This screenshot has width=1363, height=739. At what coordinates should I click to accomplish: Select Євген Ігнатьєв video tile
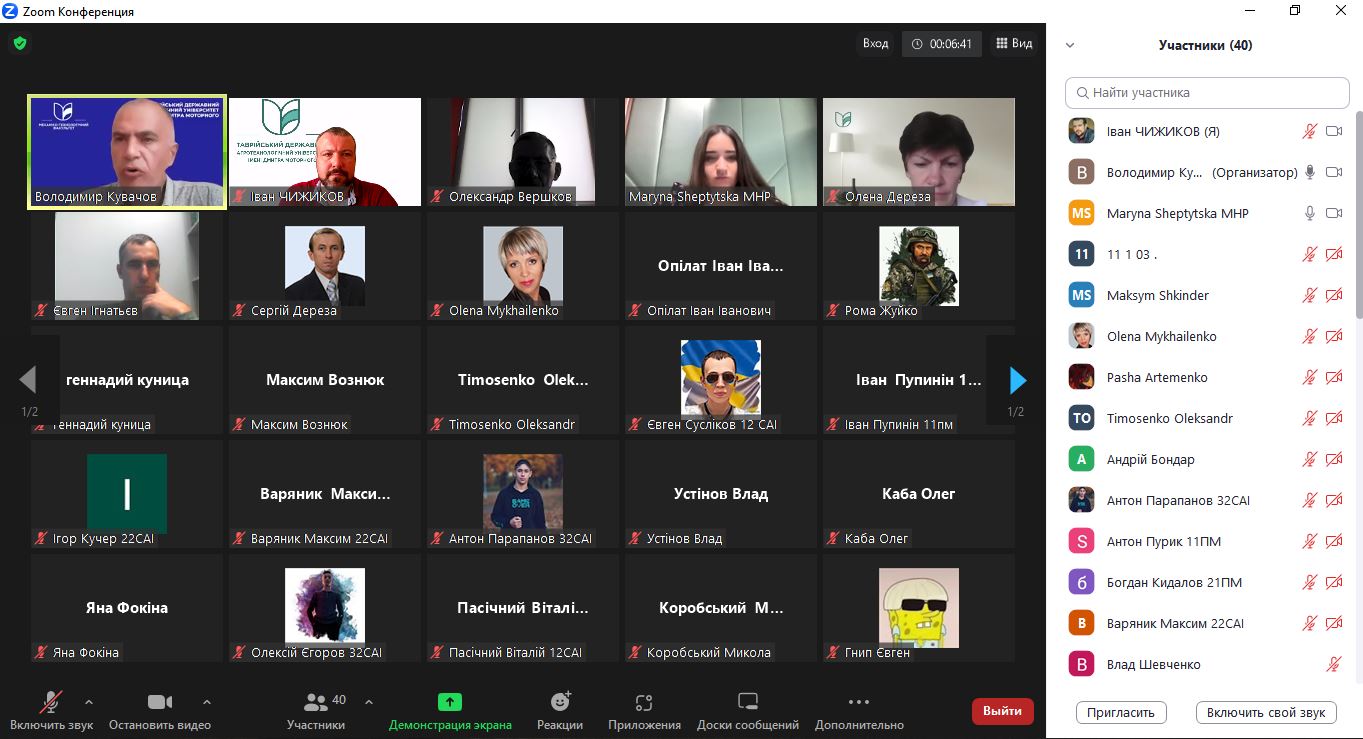point(127,266)
